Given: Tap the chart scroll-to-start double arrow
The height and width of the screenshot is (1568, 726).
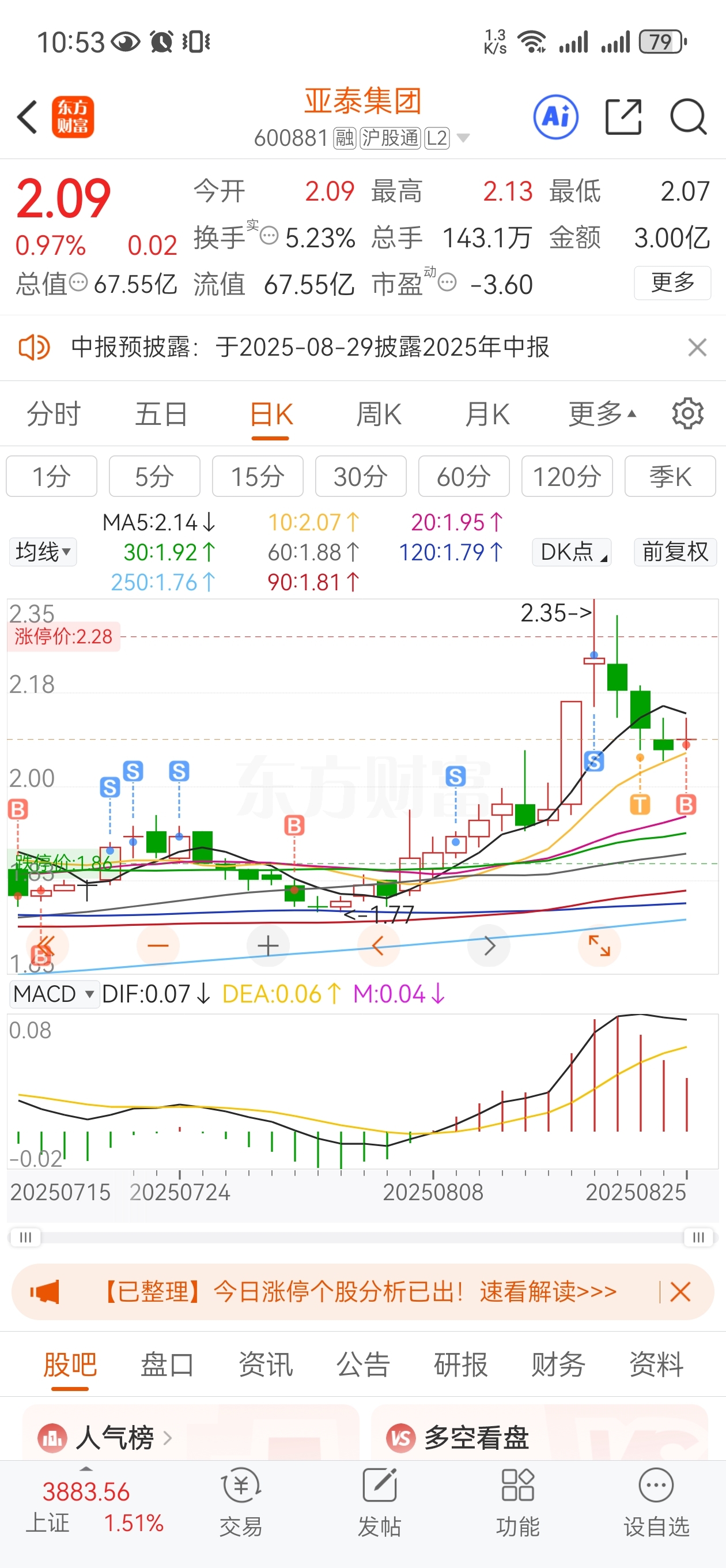Looking at the screenshot, I should coord(47,945).
